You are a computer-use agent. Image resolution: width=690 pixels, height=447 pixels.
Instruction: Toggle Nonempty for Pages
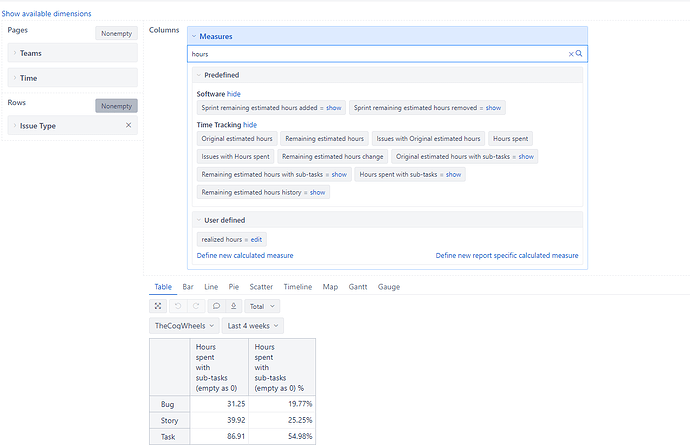(x=117, y=33)
